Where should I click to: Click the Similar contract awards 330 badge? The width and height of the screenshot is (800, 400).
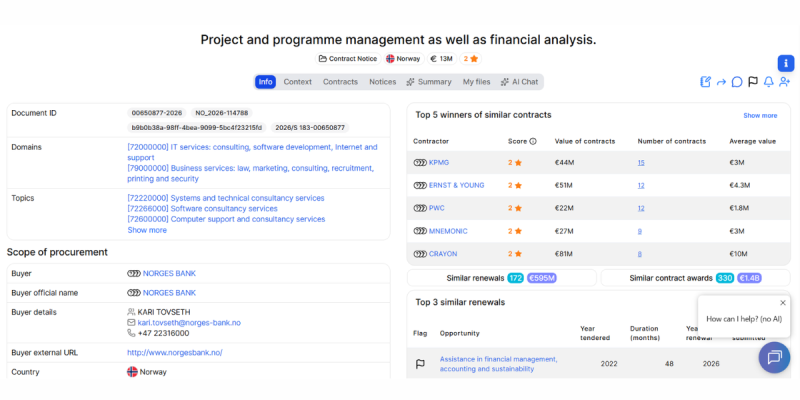click(x=724, y=278)
